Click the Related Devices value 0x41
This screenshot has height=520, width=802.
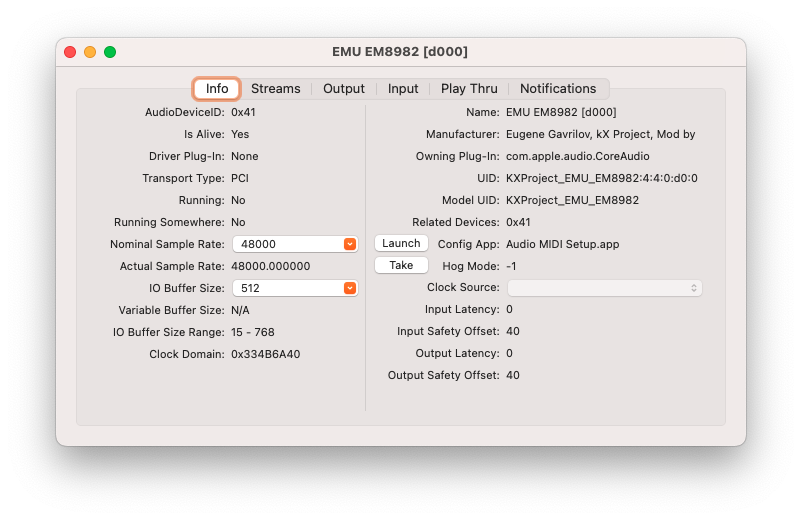pyautogui.click(x=518, y=222)
